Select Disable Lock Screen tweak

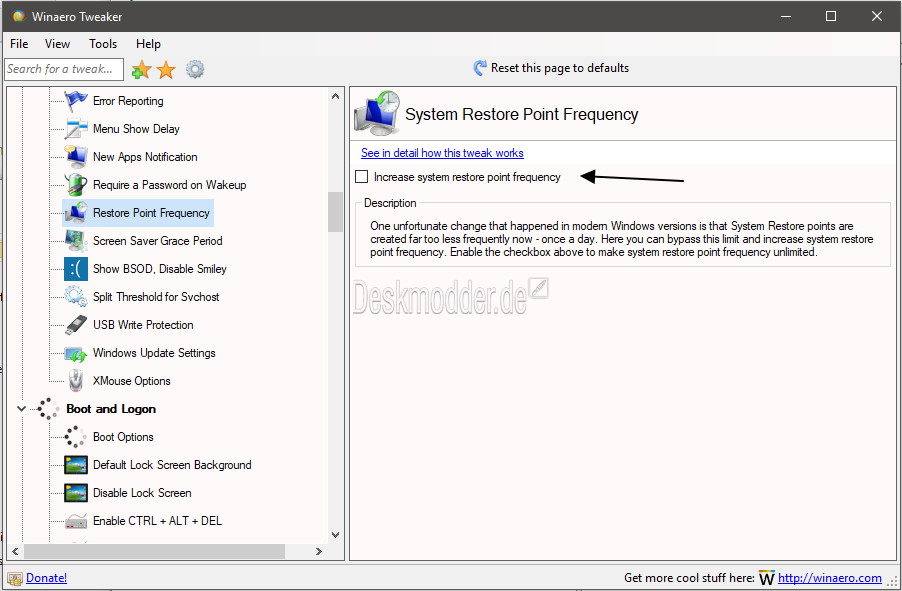point(142,493)
